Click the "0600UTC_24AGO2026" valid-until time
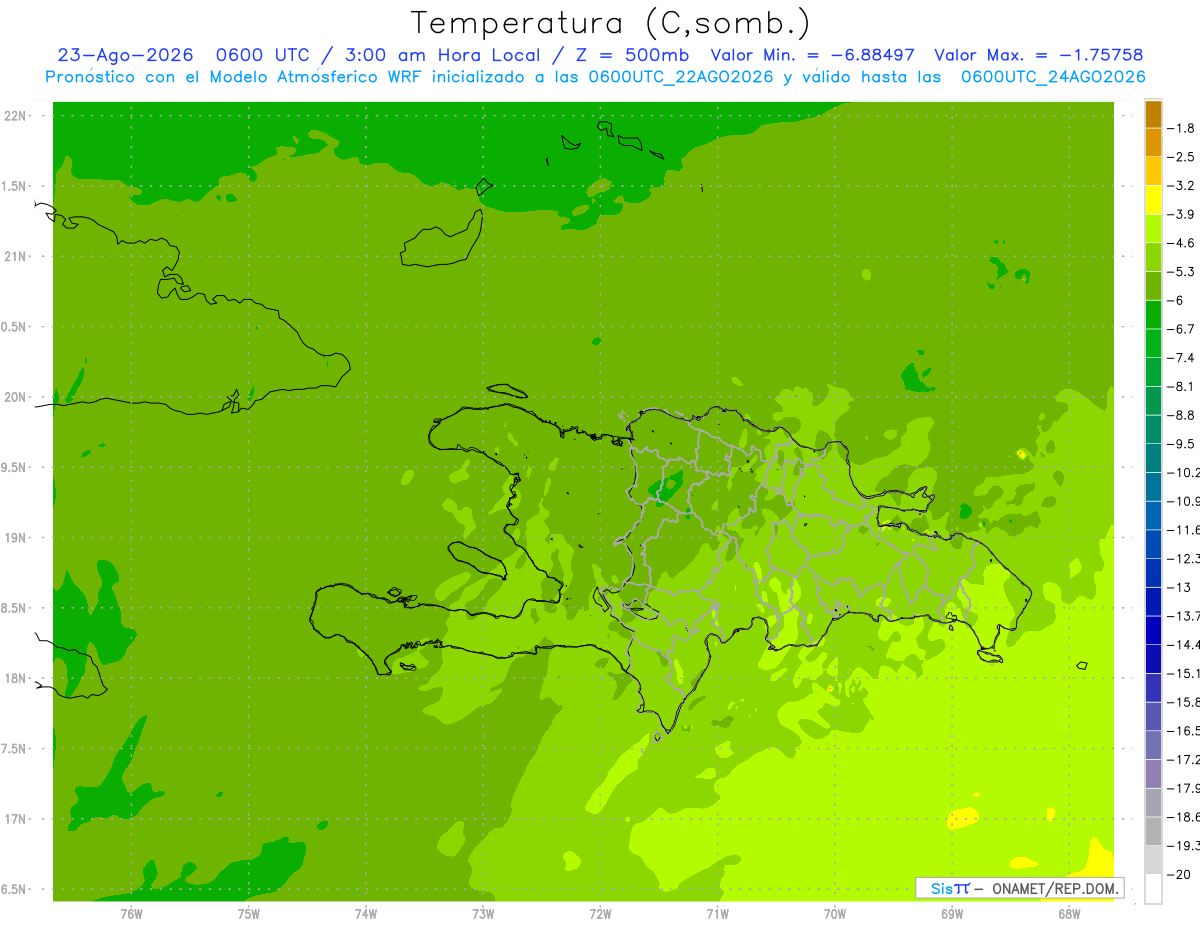This screenshot has height=927, width=1200. click(x=1053, y=77)
